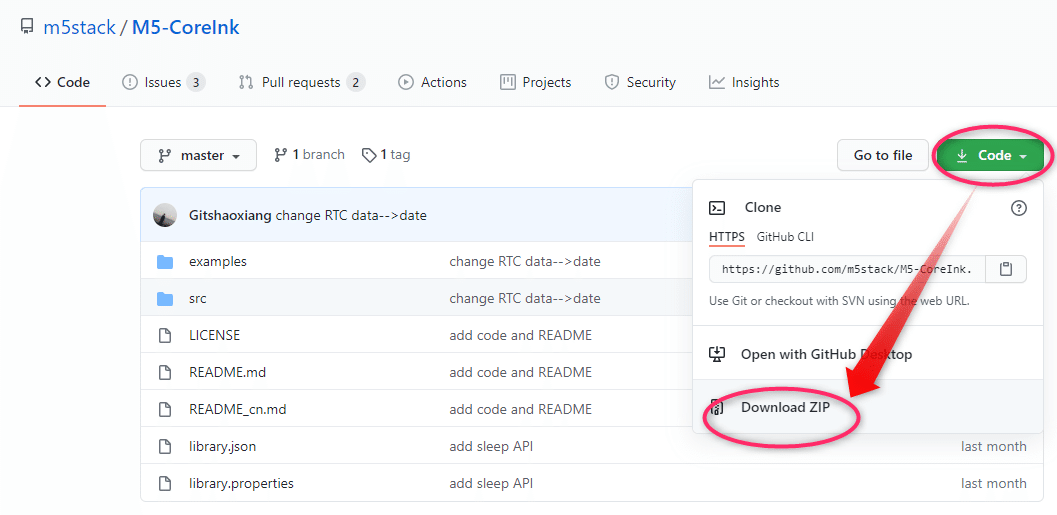Open the src folder

(x=198, y=298)
